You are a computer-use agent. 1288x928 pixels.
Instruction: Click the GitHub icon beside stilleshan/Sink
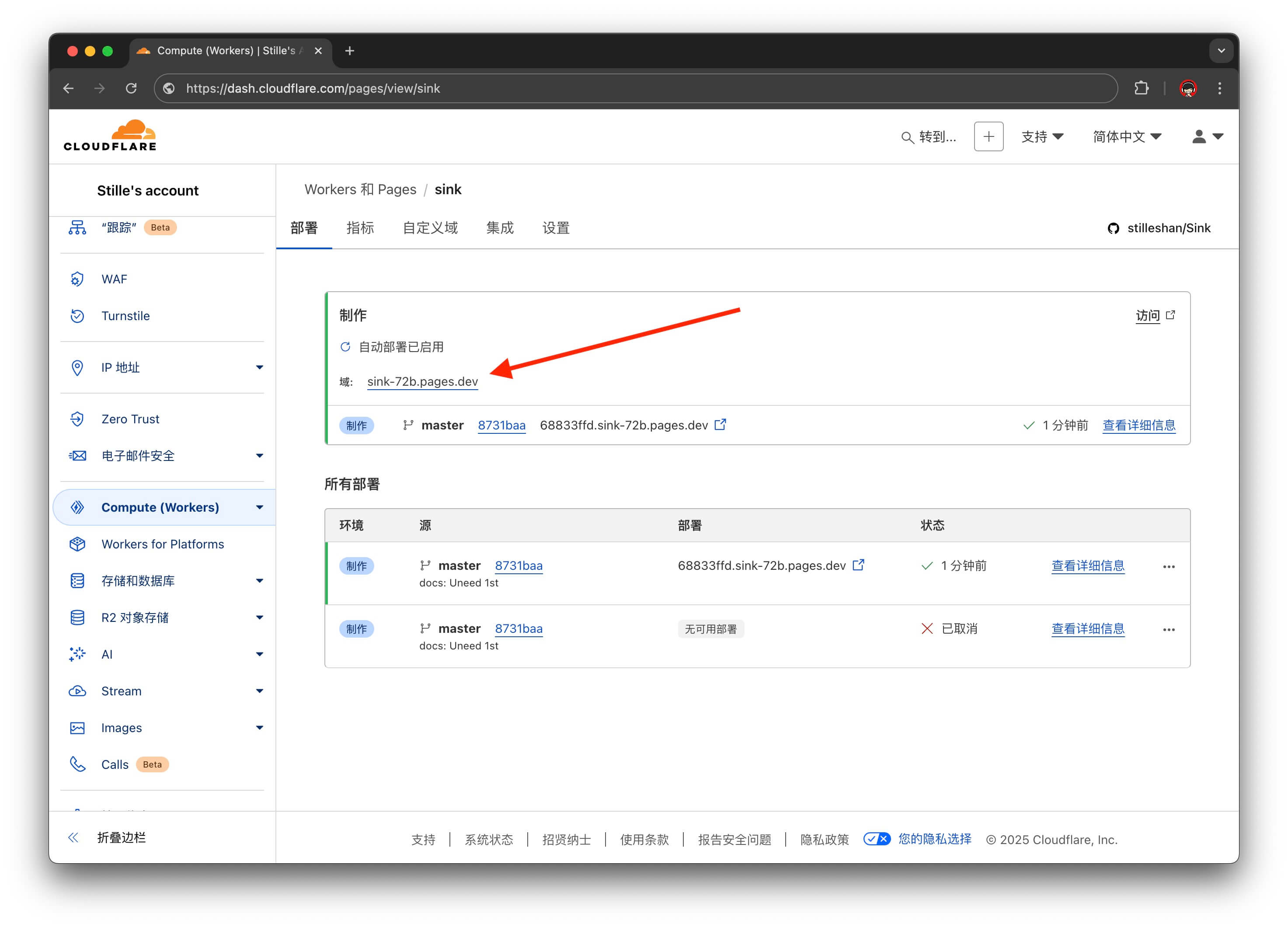[x=1113, y=228]
